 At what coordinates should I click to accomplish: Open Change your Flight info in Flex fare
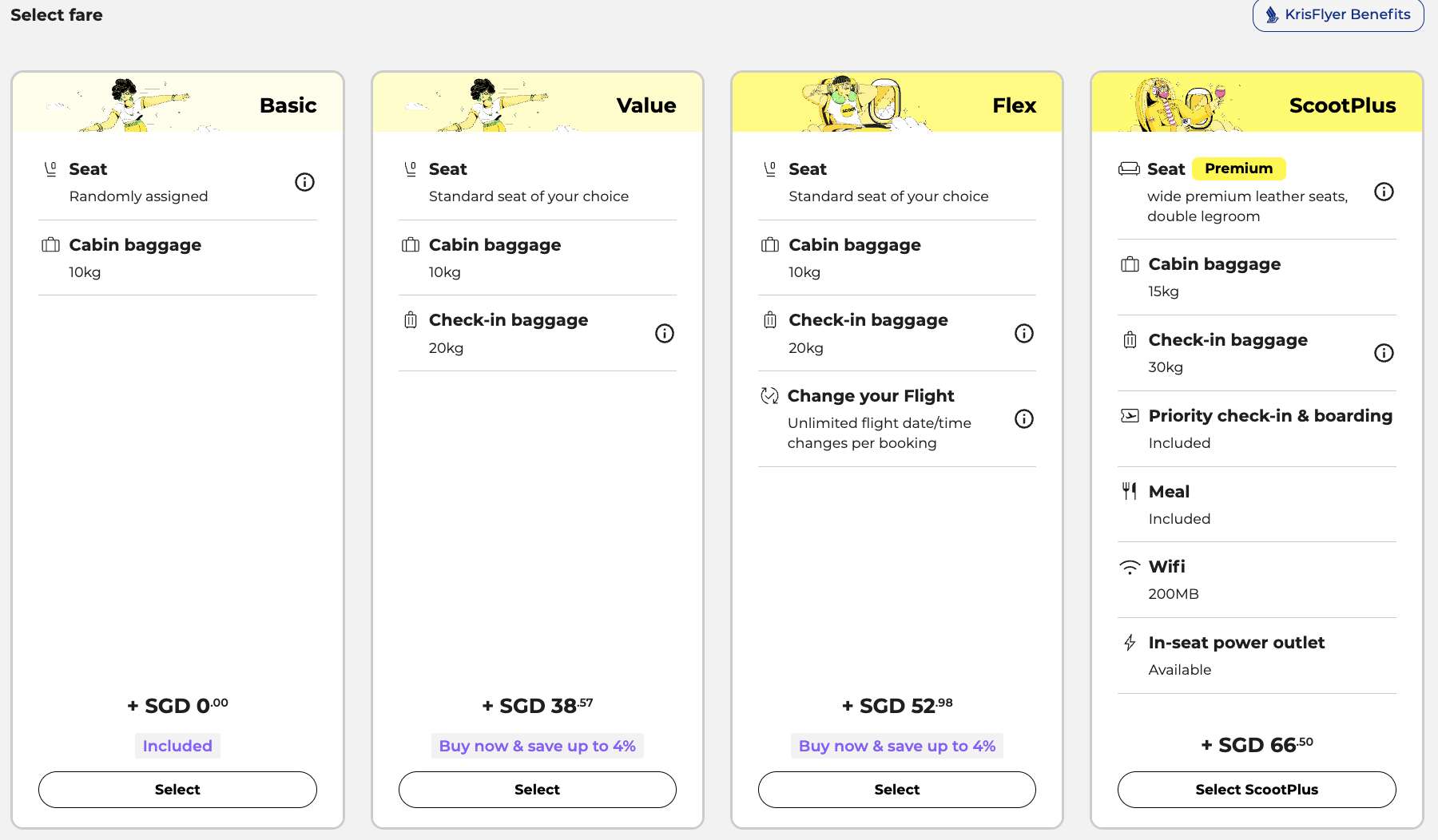tap(1023, 418)
